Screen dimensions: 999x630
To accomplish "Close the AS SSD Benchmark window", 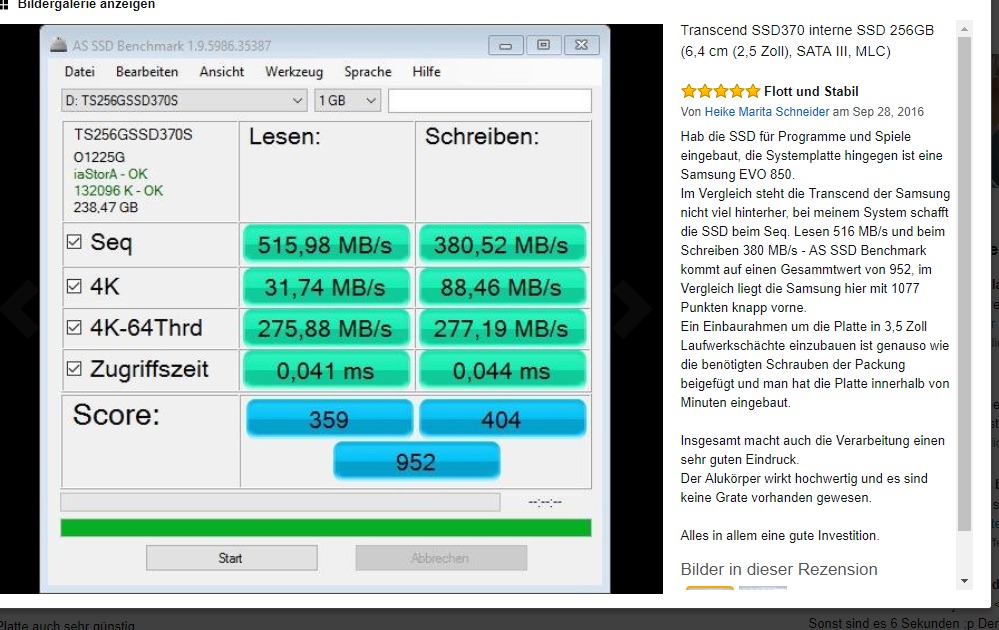I will 581,45.
